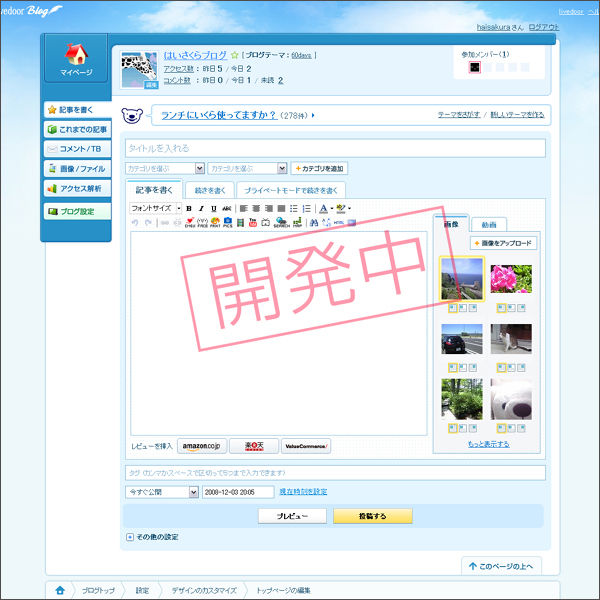Select the 記事を書く editor tab
This screenshot has height=600, width=600.
pos(154,190)
